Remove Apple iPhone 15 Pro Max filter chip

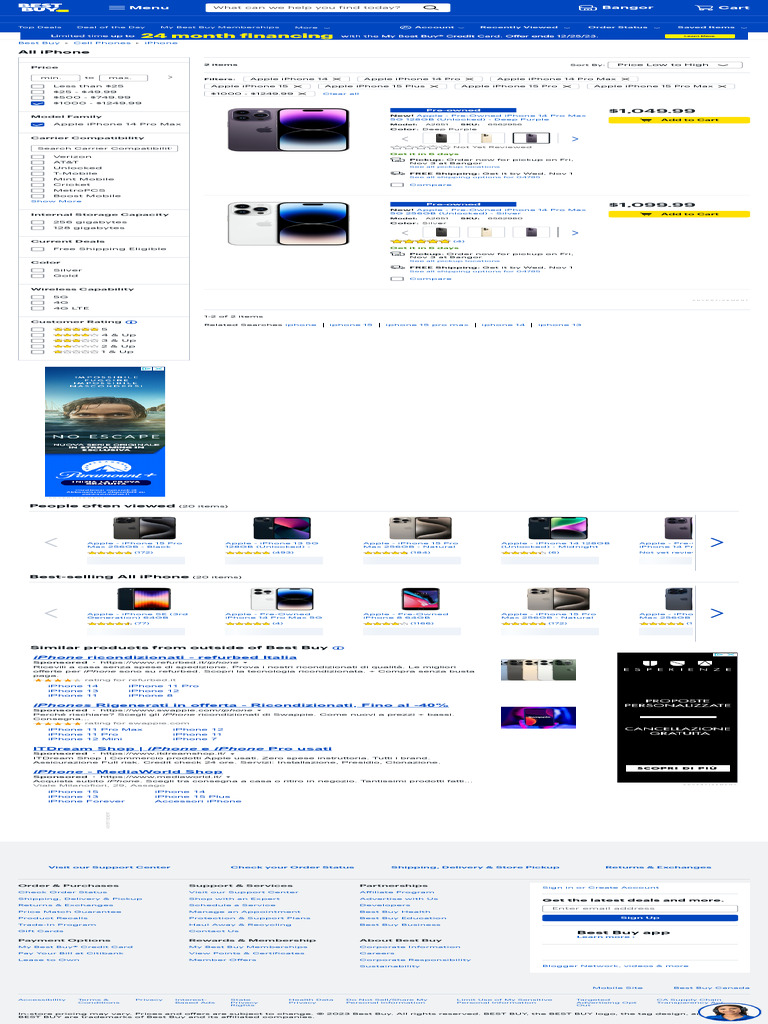(722, 86)
